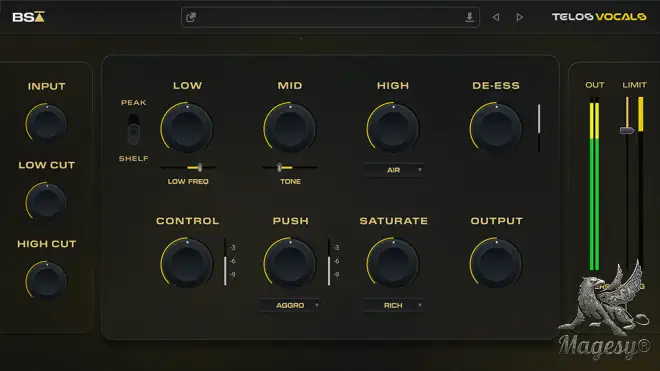Click the OUT level meter
660x371 pixels.
pos(594,184)
